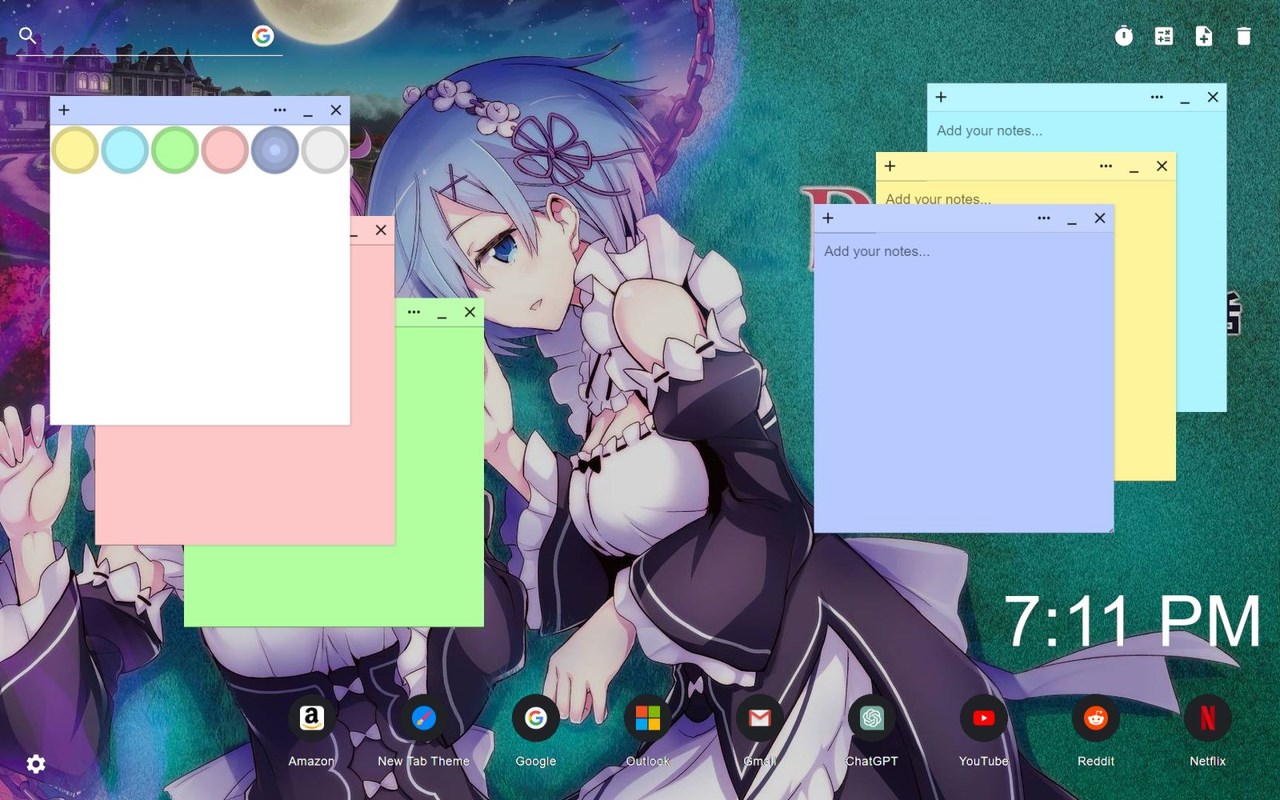Open the timer tool in top-right toolbar
Screen dimensions: 1280x800
[1124, 36]
